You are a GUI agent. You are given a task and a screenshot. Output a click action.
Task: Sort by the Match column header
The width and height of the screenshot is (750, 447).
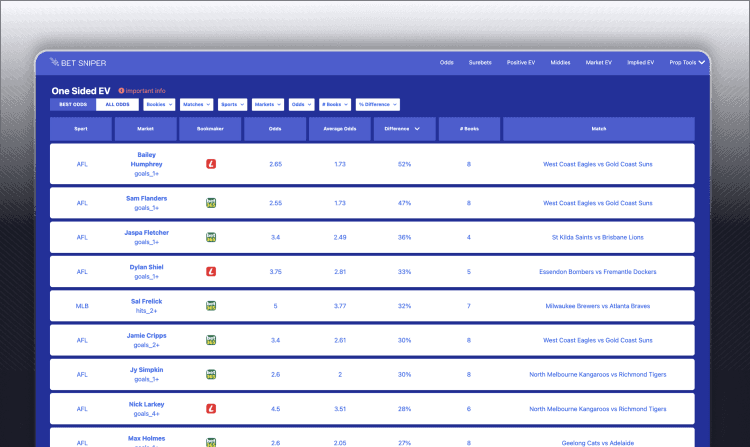click(x=599, y=129)
